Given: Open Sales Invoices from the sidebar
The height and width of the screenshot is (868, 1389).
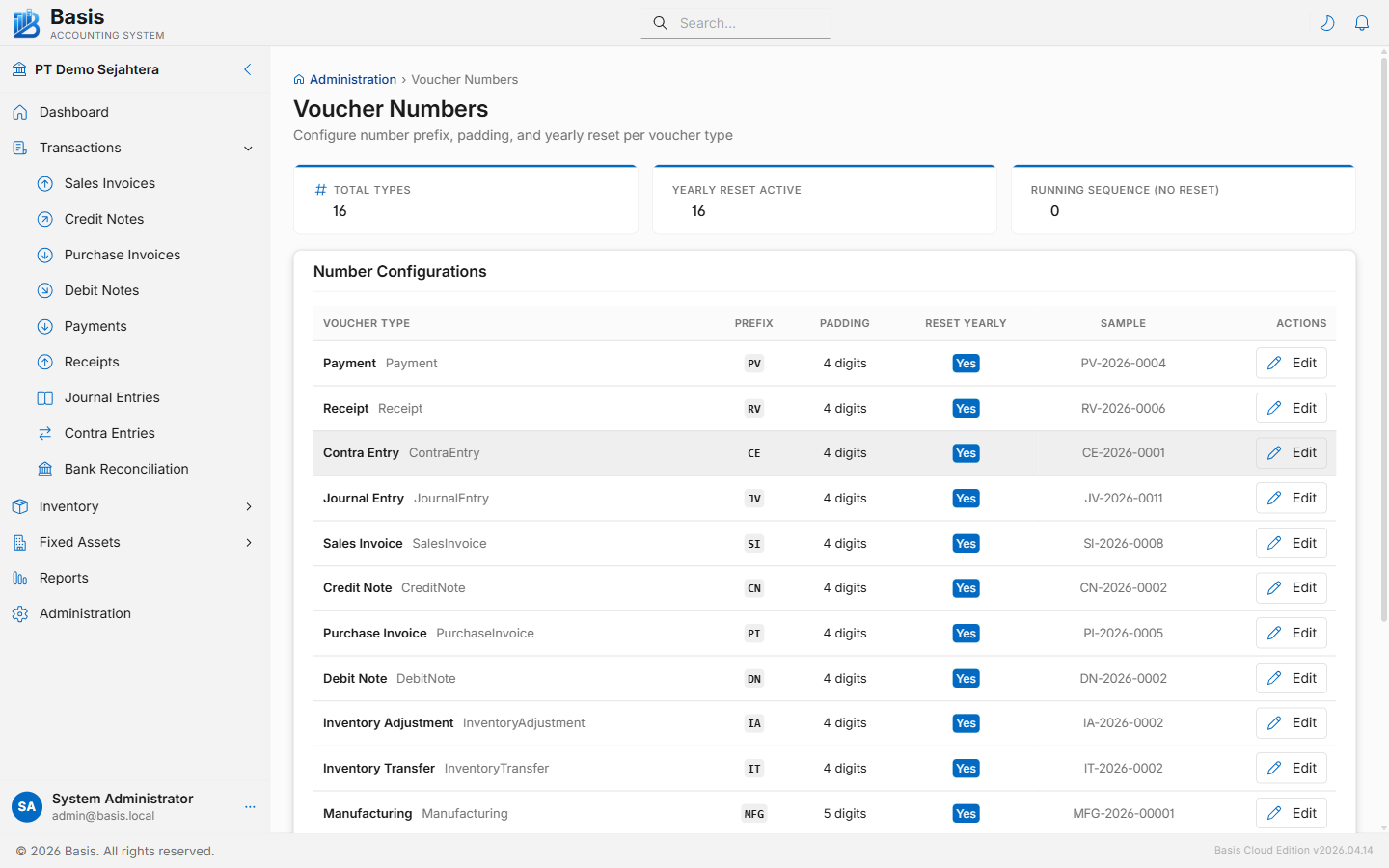Looking at the screenshot, I should [x=109, y=183].
